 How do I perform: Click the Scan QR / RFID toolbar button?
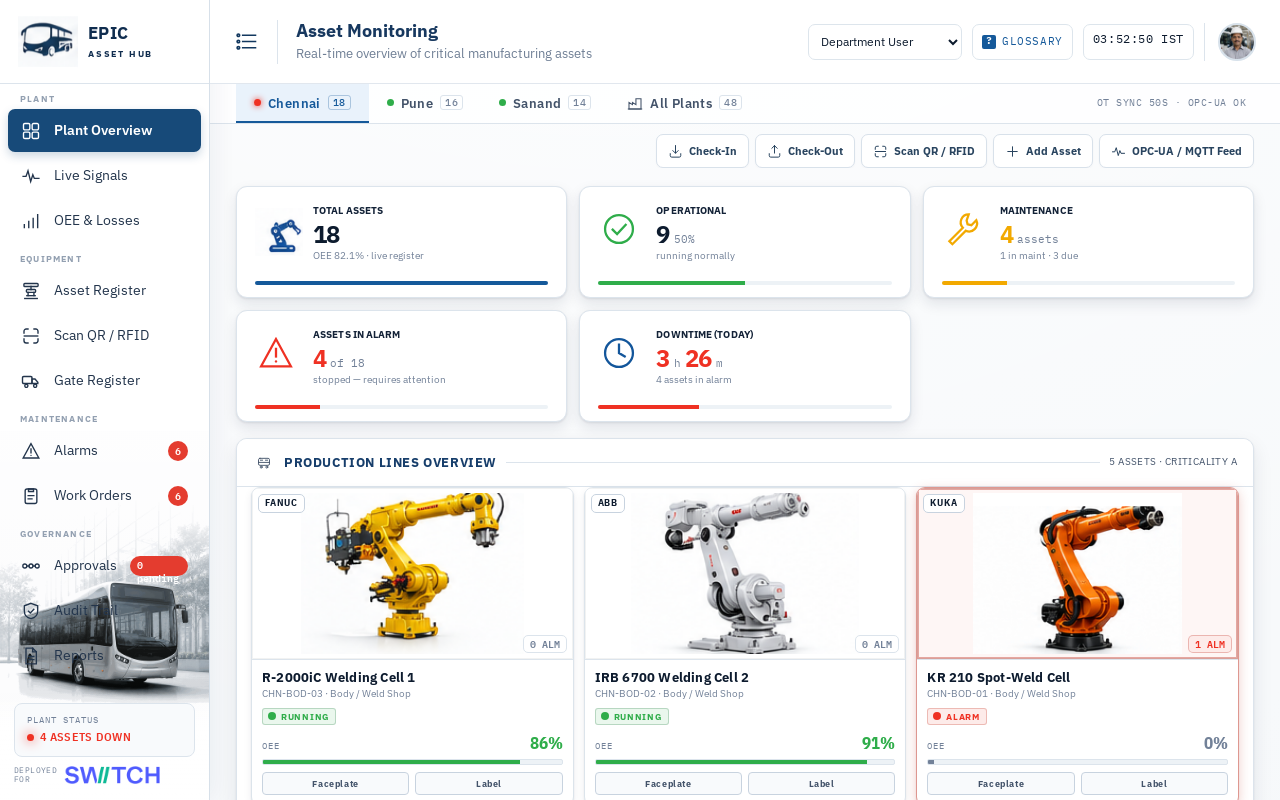pos(924,151)
